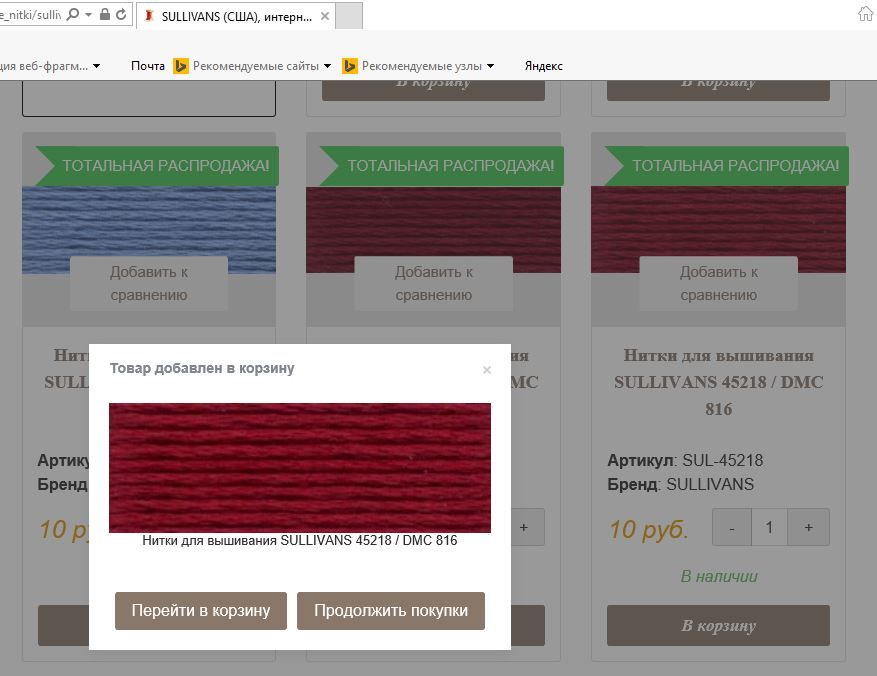Screen dimensions: 877x676
Task: Open the address bar autocomplete dropdown arrow
Action: pyautogui.click(x=88, y=15)
